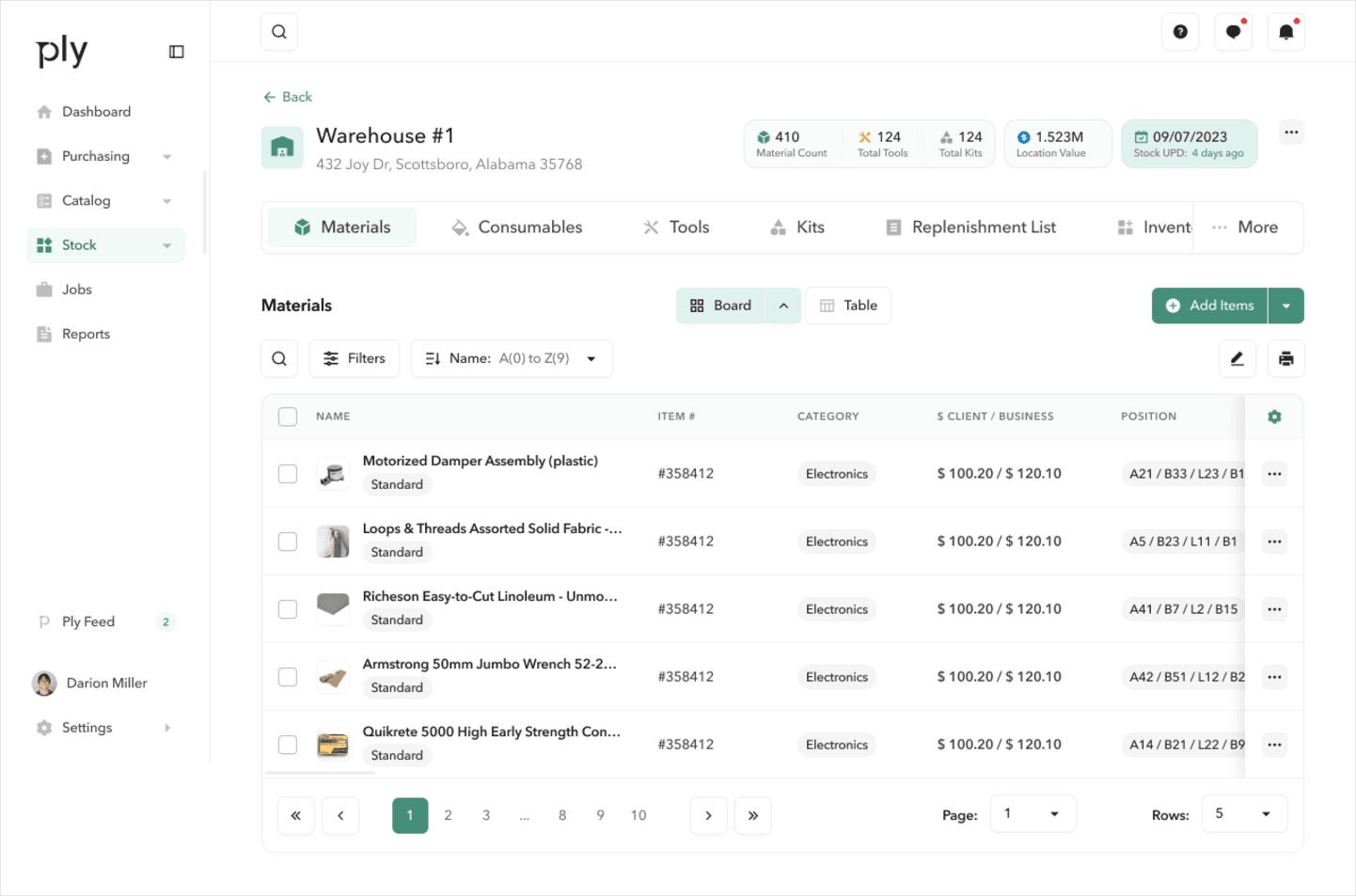Collapse the sidebar panel icon
This screenshot has width=1356, height=896.
tap(176, 52)
